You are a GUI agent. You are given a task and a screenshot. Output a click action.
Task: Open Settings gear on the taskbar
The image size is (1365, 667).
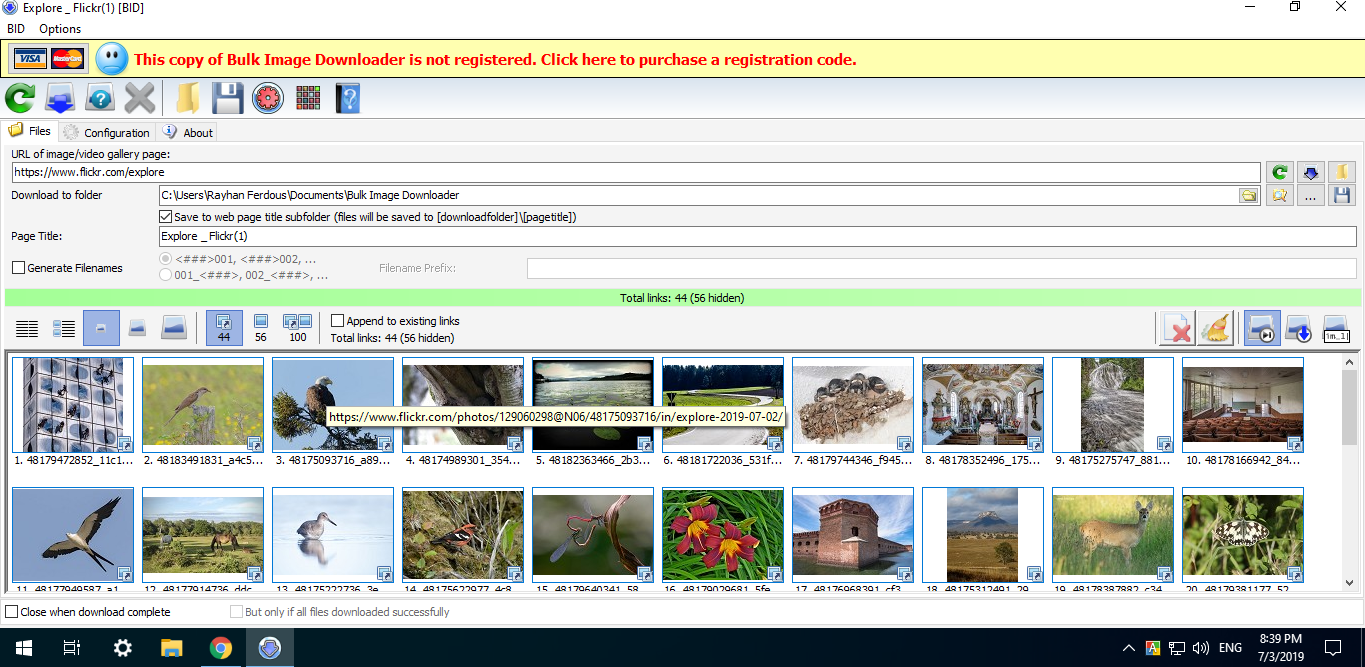coord(122,648)
